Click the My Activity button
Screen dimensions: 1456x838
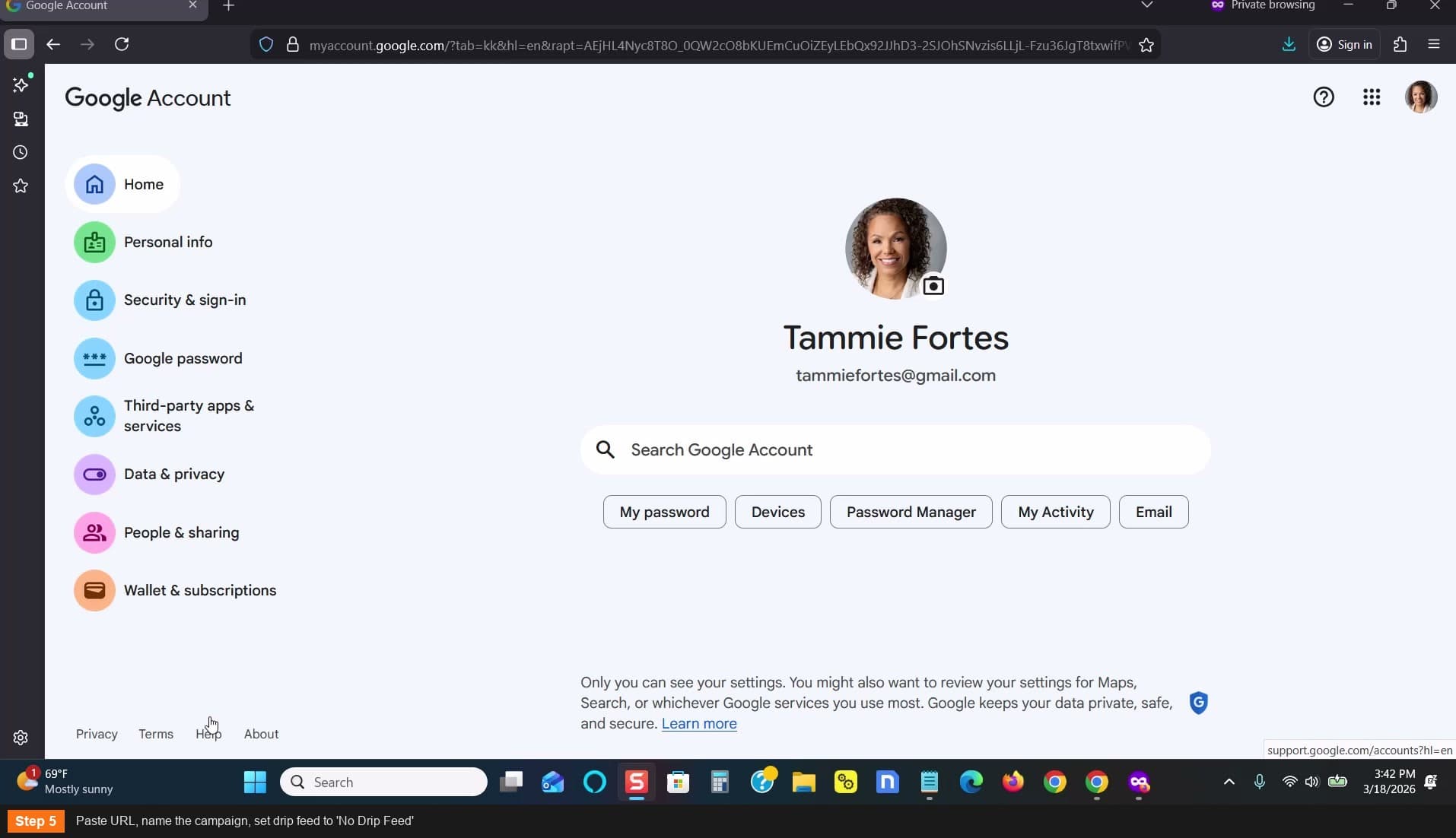1056,512
